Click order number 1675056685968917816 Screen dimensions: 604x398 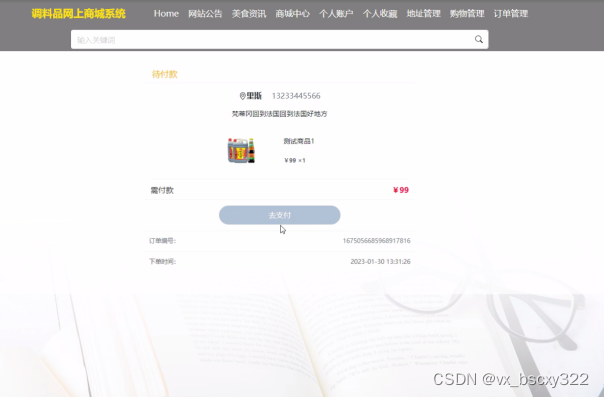[376, 241]
